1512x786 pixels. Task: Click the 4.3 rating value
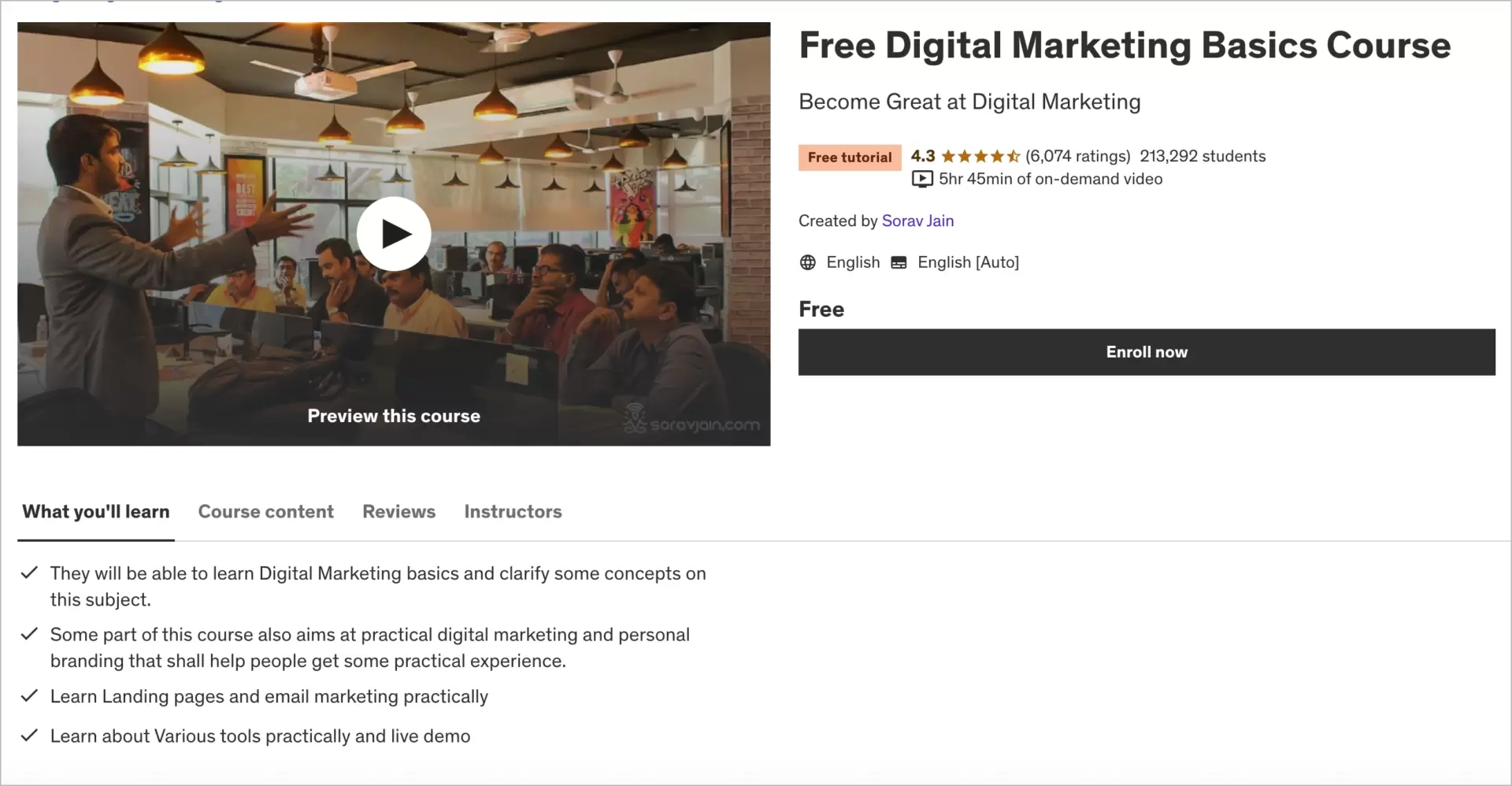coord(922,155)
